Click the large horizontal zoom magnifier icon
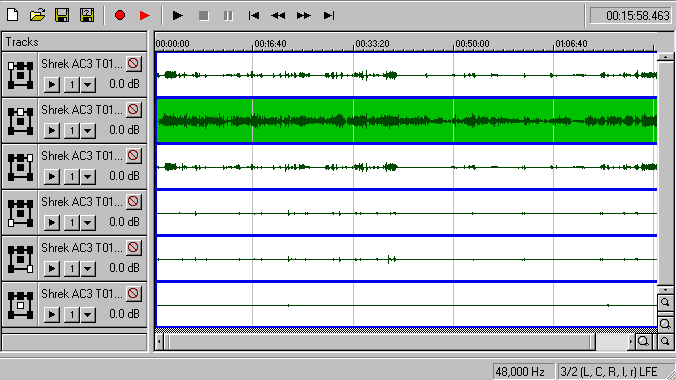 point(644,342)
